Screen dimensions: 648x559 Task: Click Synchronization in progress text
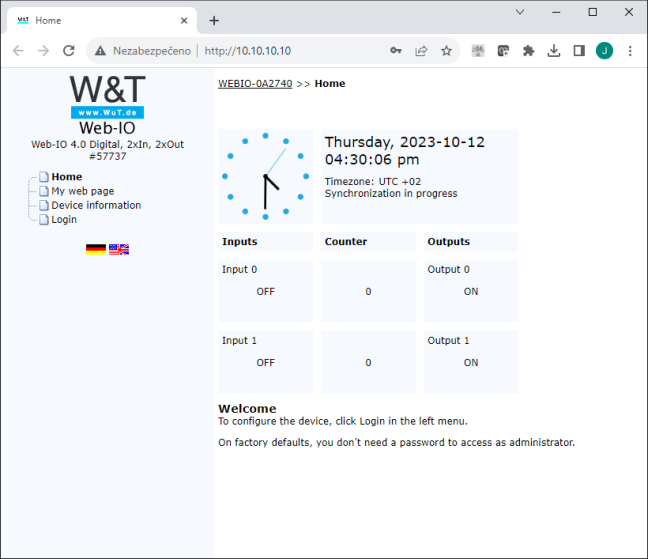point(391,193)
